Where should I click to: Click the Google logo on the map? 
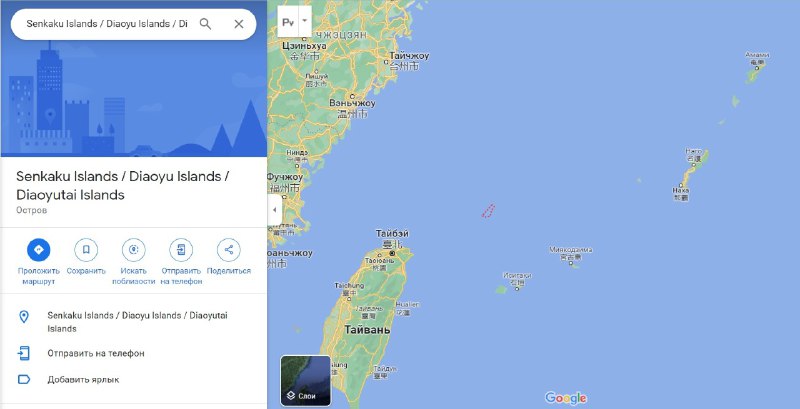(565, 398)
